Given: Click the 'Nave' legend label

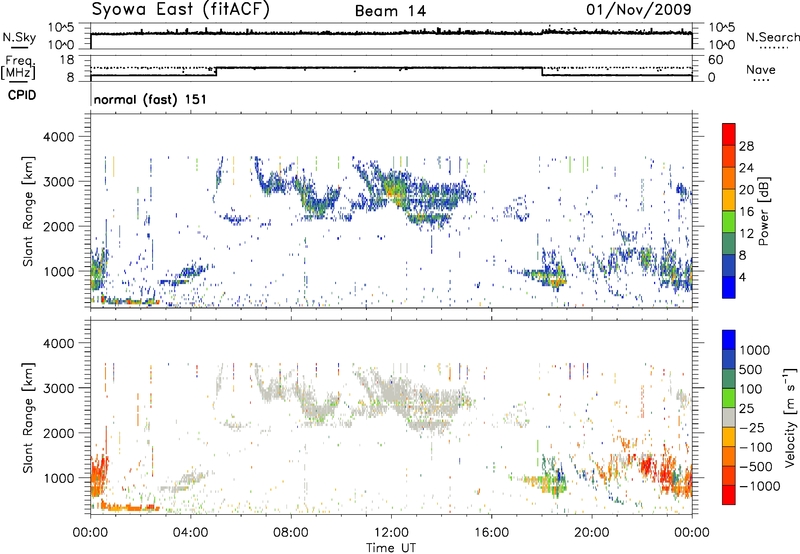Looking at the screenshot, I should tap(761, 70).
